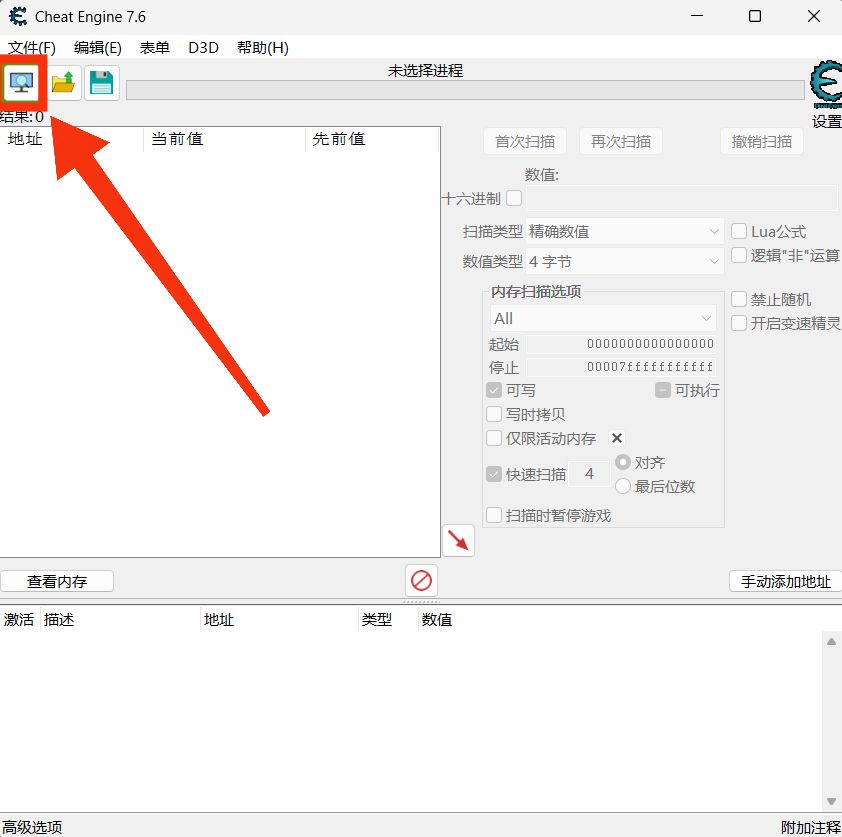Click the address list scrollbar up arrow
The width and height of the screenshot is (842, 837).
pyautogui.click(x=831, y=642)
